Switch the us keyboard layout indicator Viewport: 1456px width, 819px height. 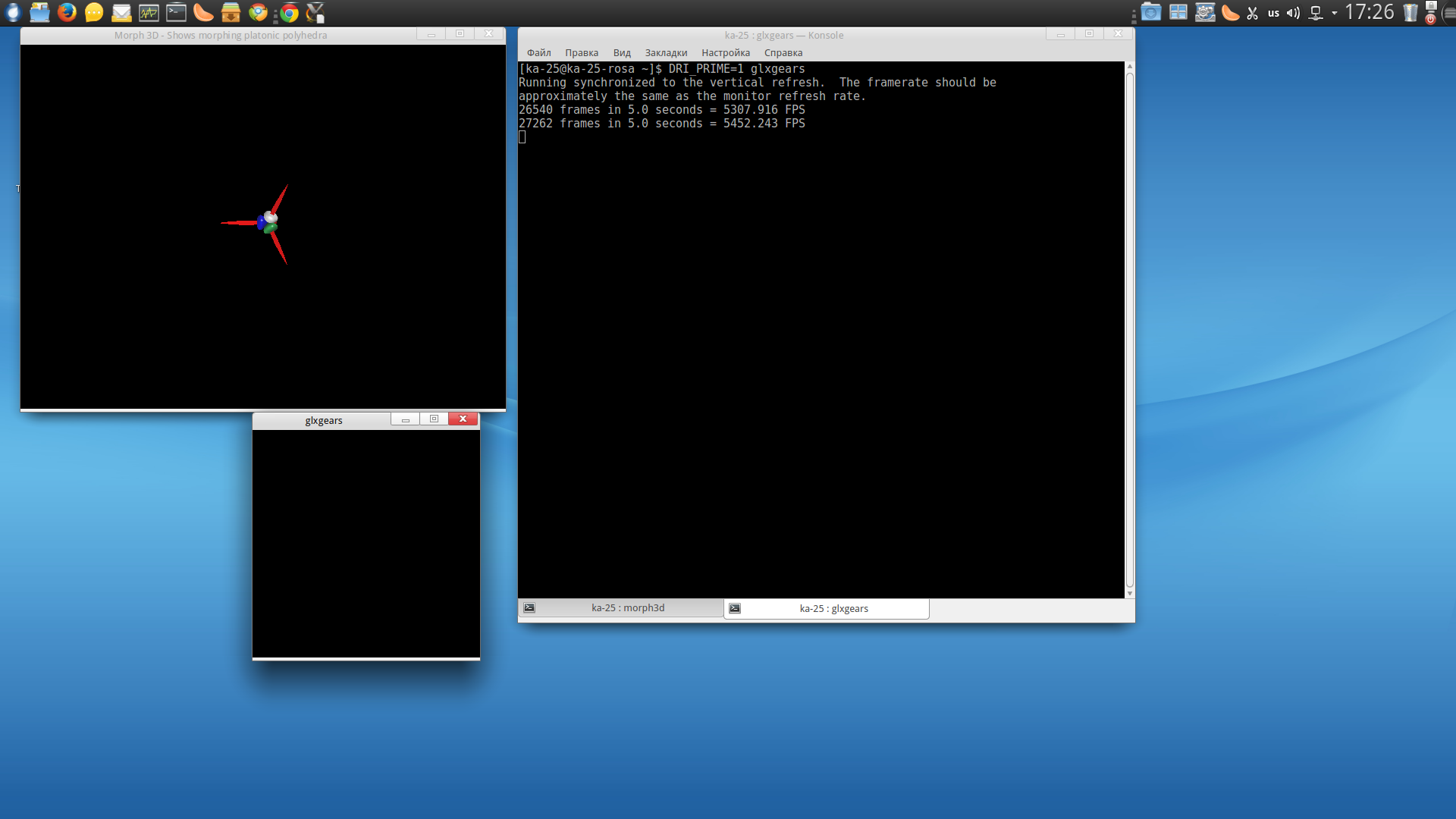tap(1273, 13)
